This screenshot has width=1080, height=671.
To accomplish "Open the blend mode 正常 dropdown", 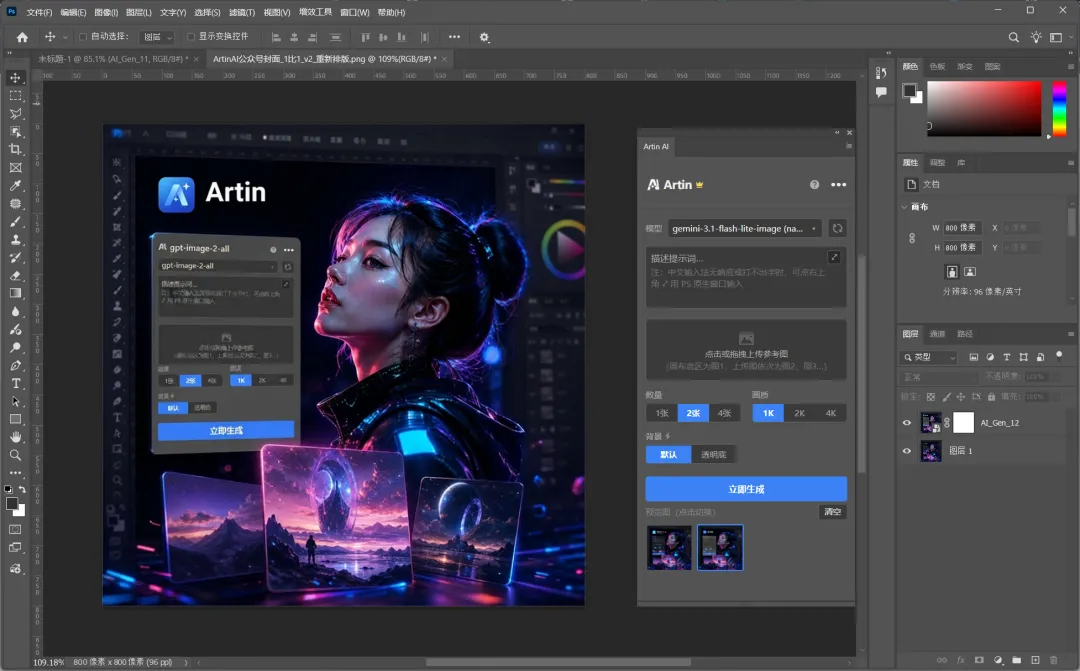I will [939, 377].
